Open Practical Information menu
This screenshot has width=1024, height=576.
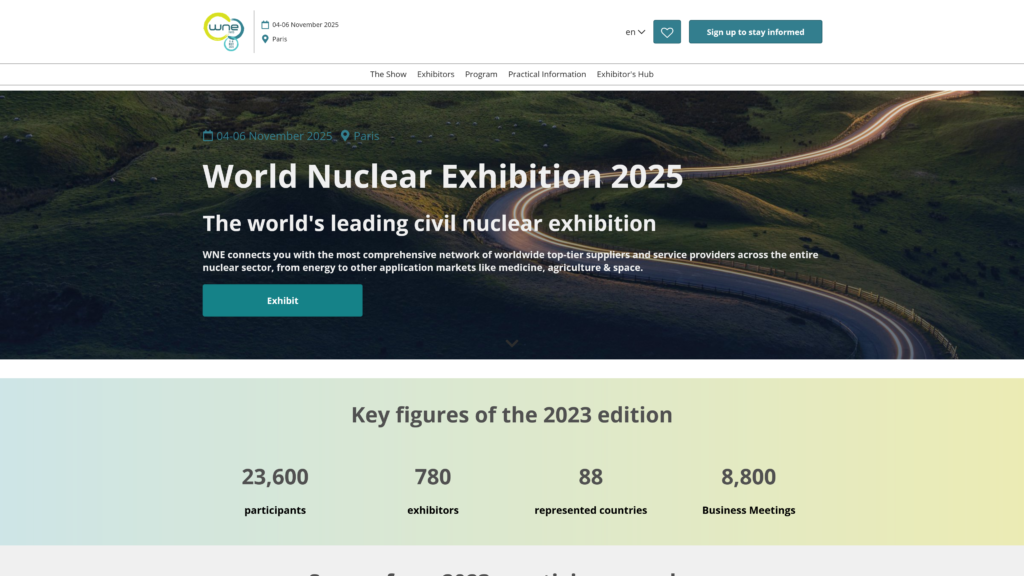pos(547,74)
